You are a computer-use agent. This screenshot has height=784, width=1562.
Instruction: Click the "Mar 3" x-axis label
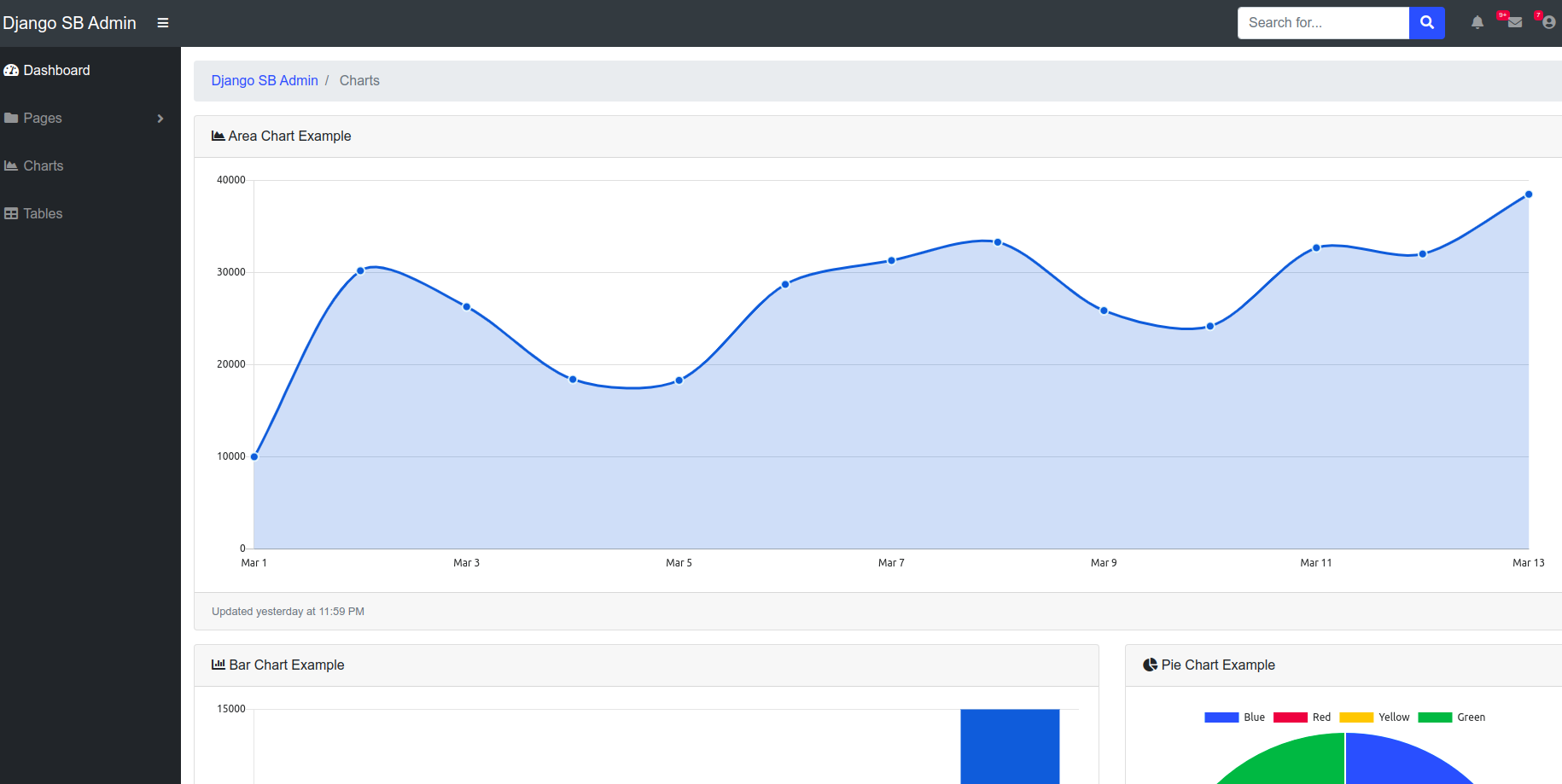tap(466, 563)
